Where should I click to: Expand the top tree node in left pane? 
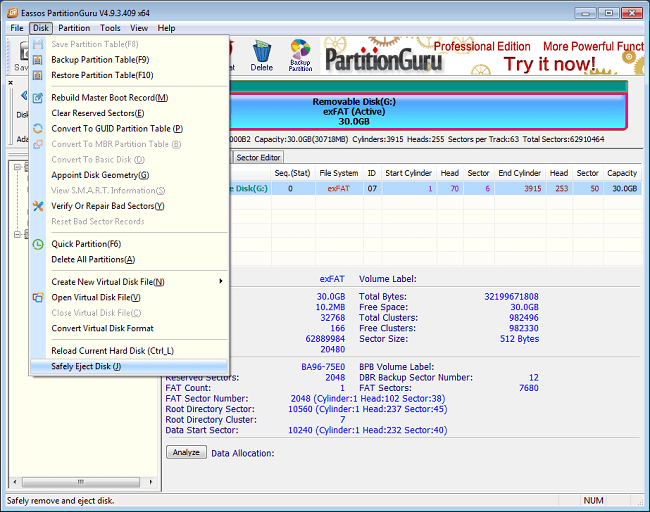(17, 167)
